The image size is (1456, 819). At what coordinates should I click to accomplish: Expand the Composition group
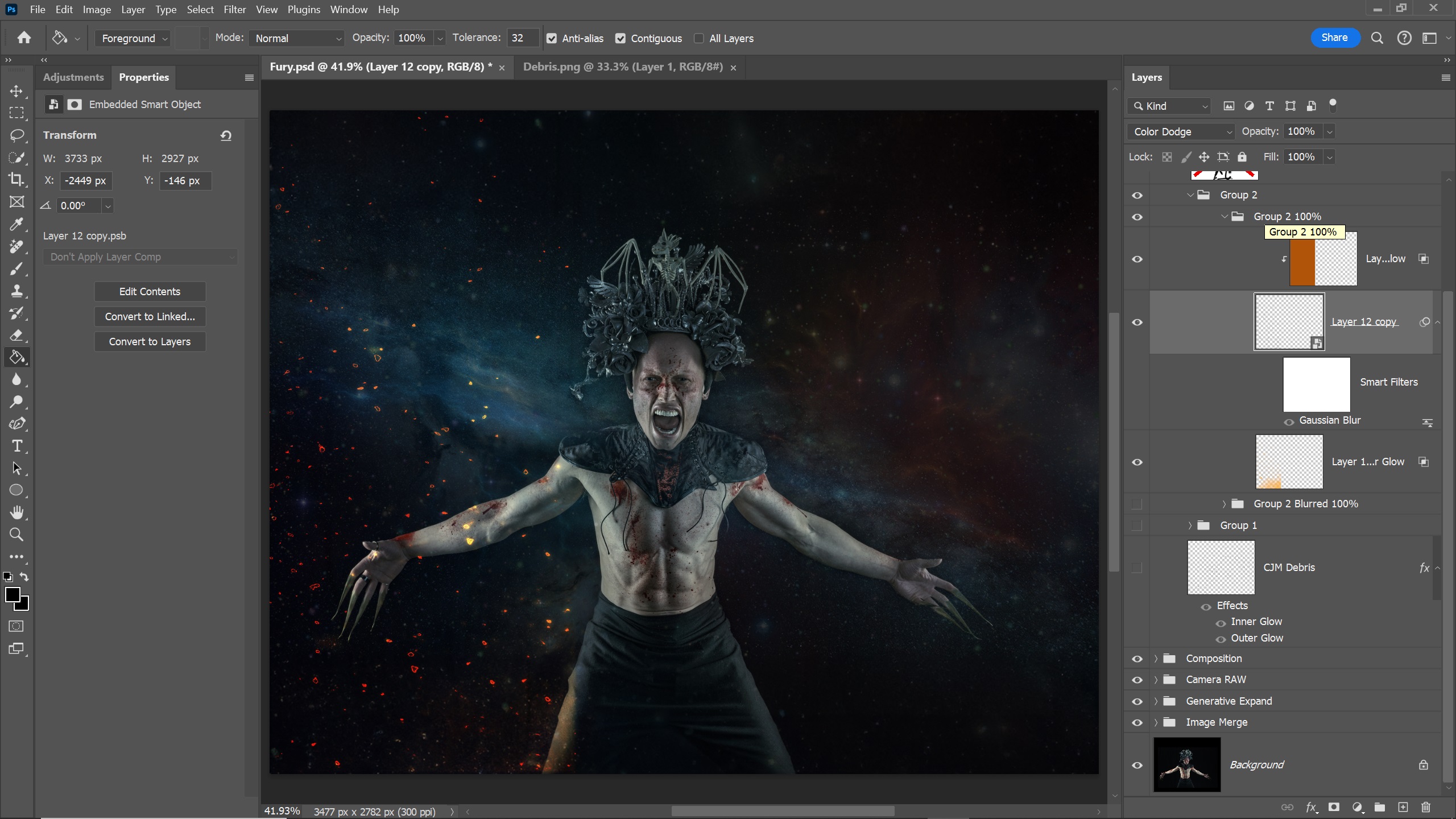1156,659
